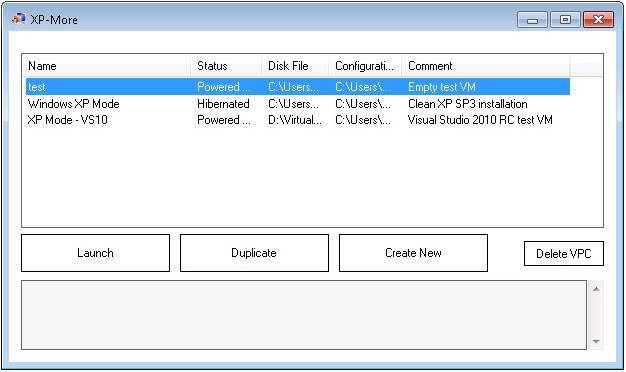The image size is (626, 372).
Task: Sort list by Name column header
Action: (107, 66)
